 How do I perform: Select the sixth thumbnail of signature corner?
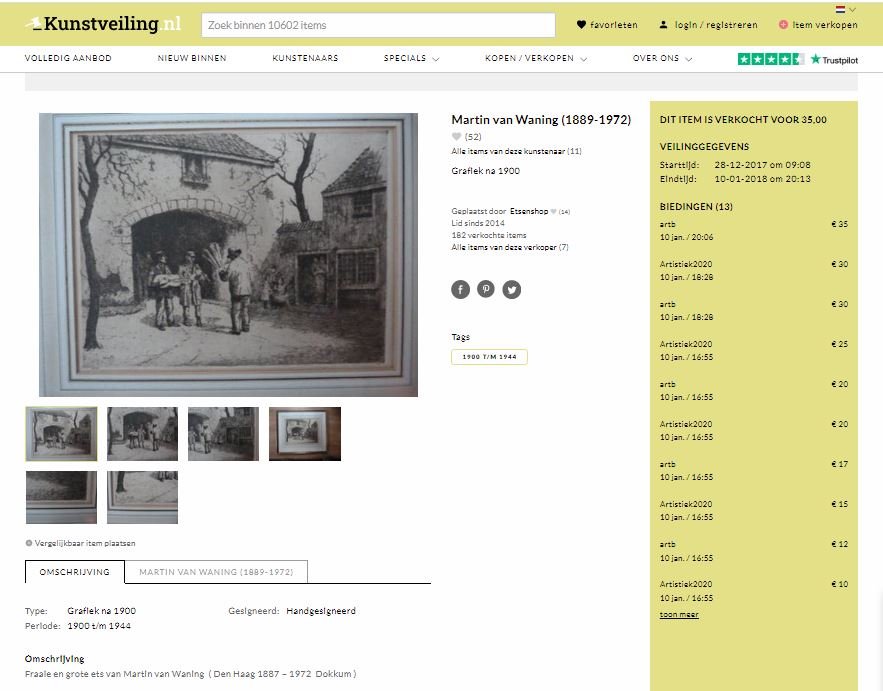click(x=142, y=497)
